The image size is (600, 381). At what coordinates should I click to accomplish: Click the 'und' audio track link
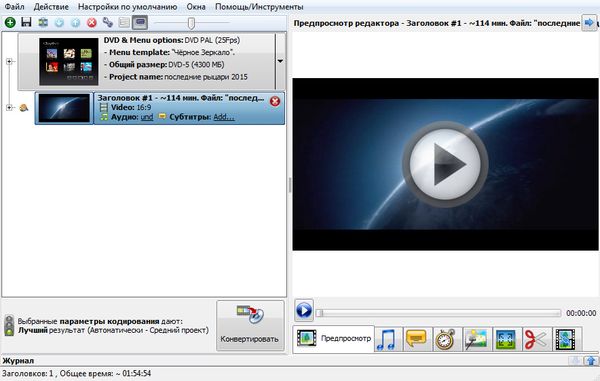(x=147, y=117)
